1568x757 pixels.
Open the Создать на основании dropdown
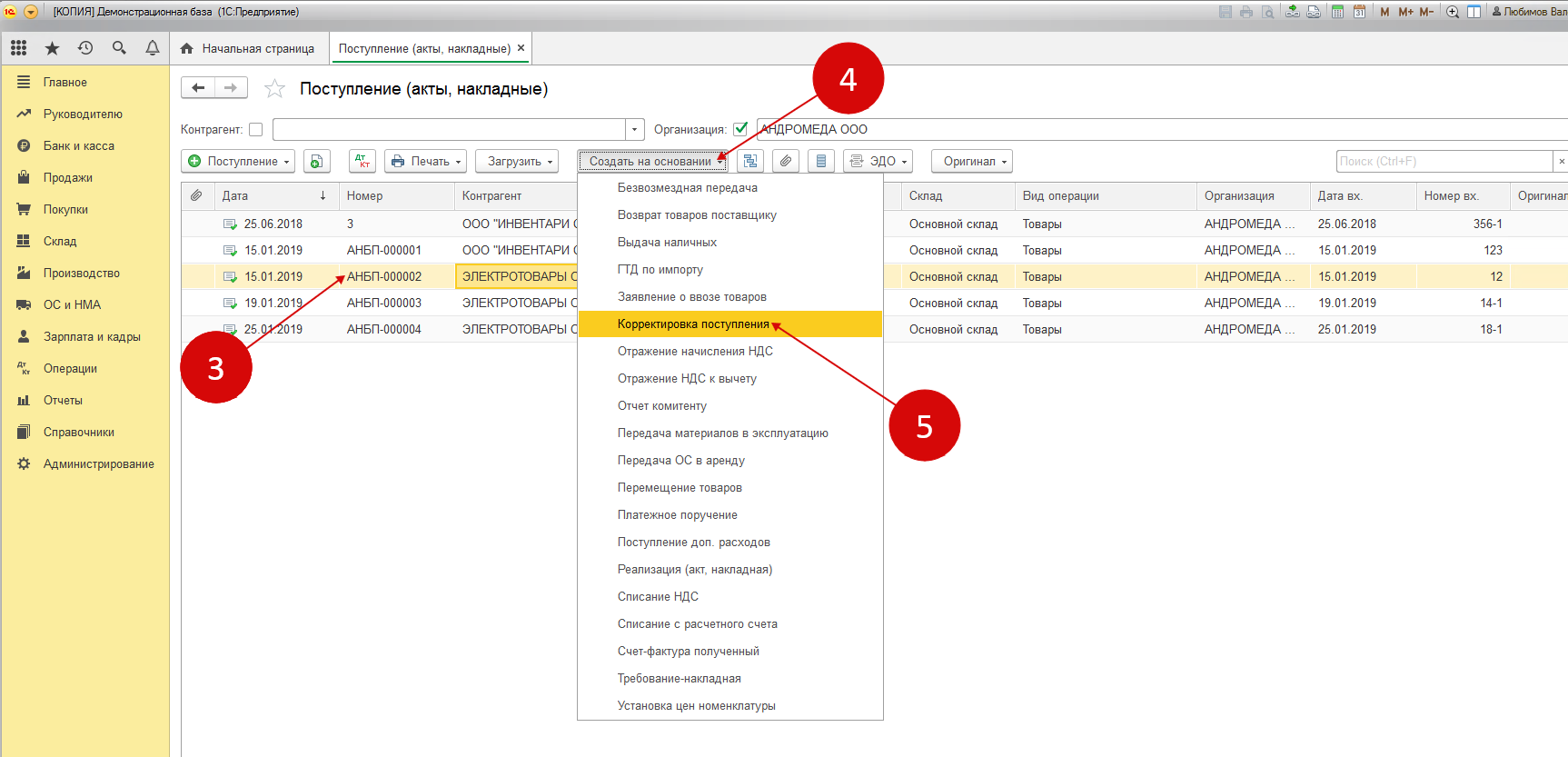click(x=653, y=161)
